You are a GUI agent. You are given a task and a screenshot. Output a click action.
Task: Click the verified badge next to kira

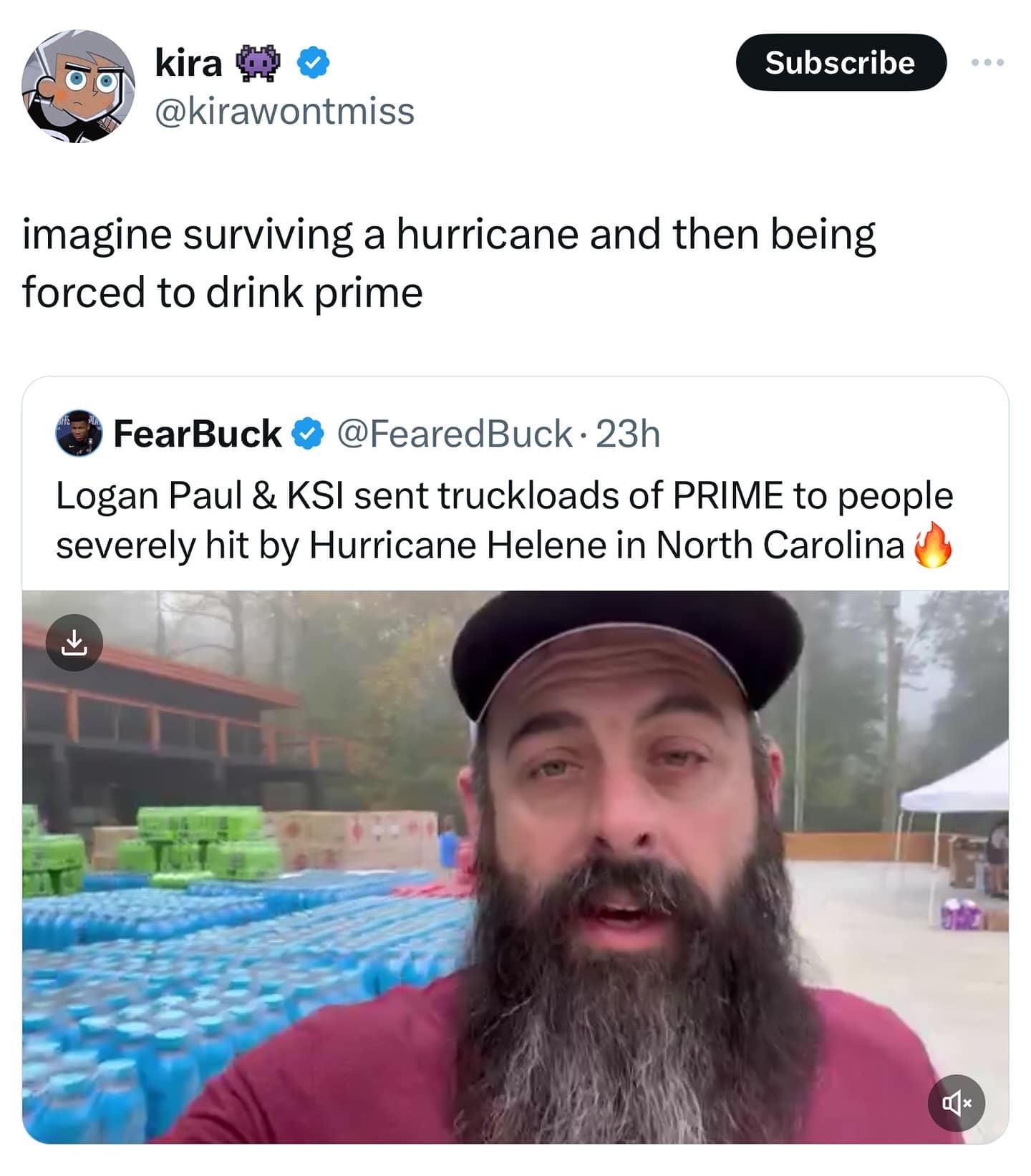[x=313, y=63]
